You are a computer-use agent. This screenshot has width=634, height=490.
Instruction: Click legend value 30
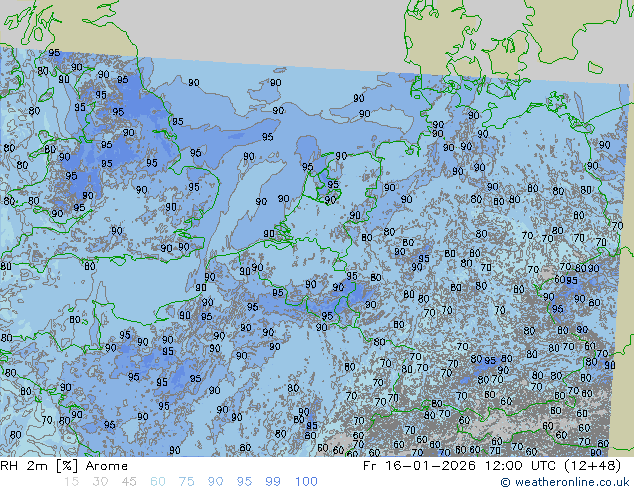pyautogui.click(x=100, y=482)
